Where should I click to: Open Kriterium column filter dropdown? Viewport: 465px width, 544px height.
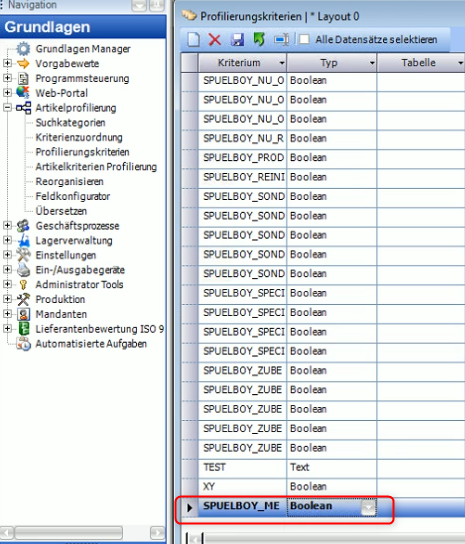click(x=282, y=63)
